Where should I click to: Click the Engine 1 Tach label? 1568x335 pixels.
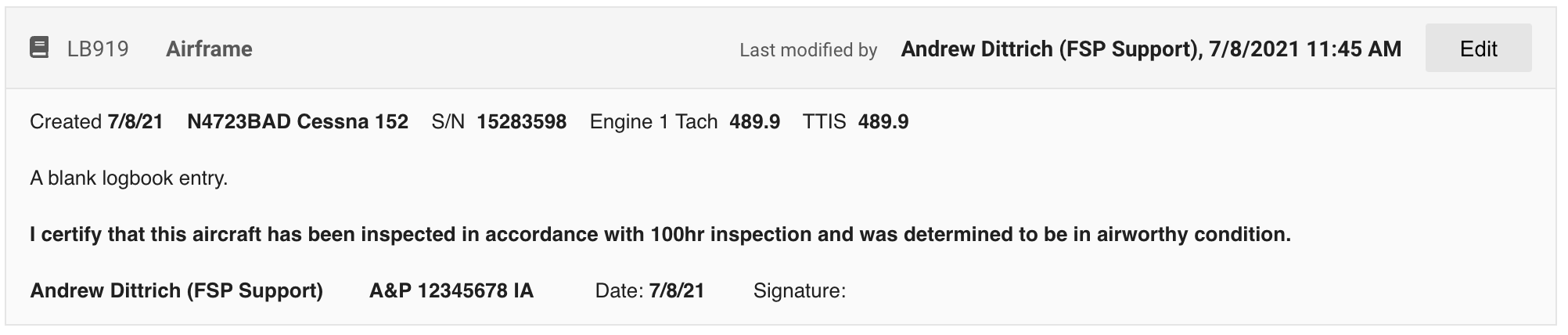(x=654, y=122)
